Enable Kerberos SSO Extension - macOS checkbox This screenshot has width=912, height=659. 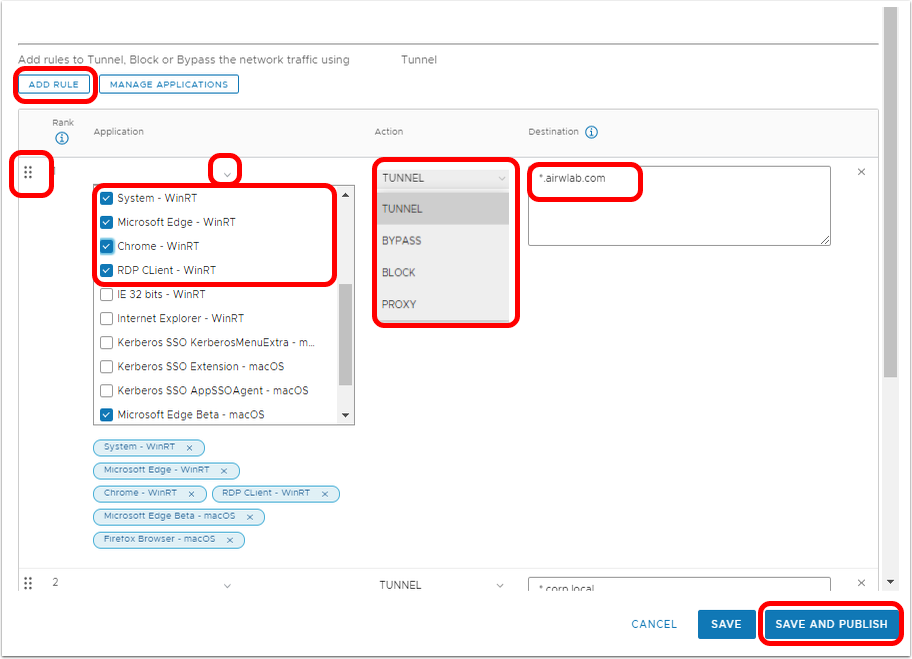tap(107, 367)
